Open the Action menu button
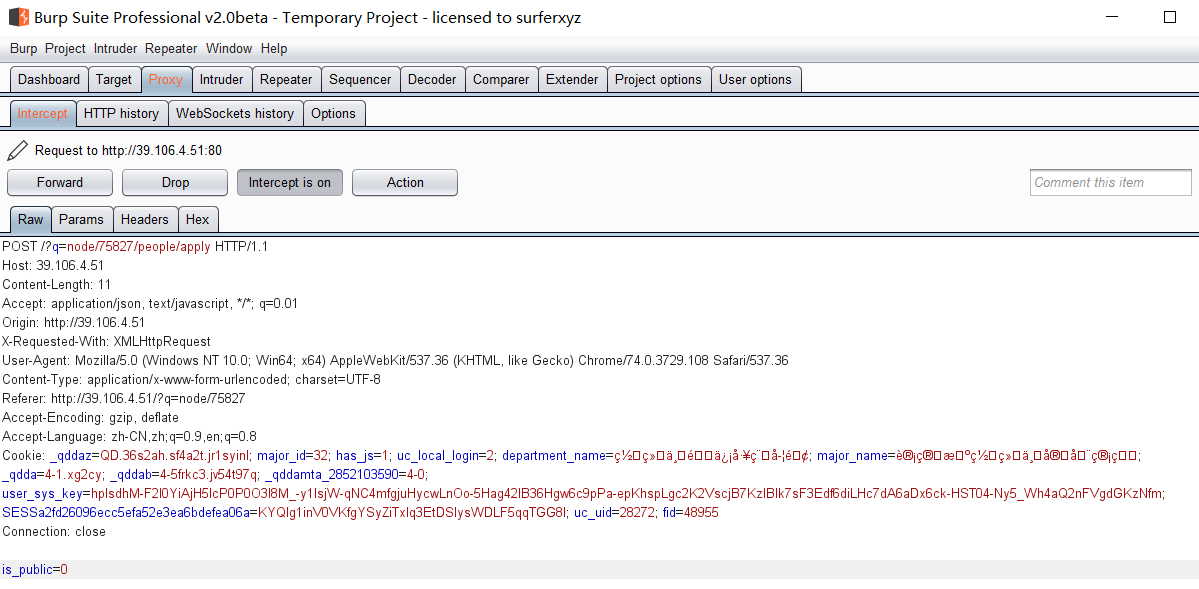 [405, 182]
